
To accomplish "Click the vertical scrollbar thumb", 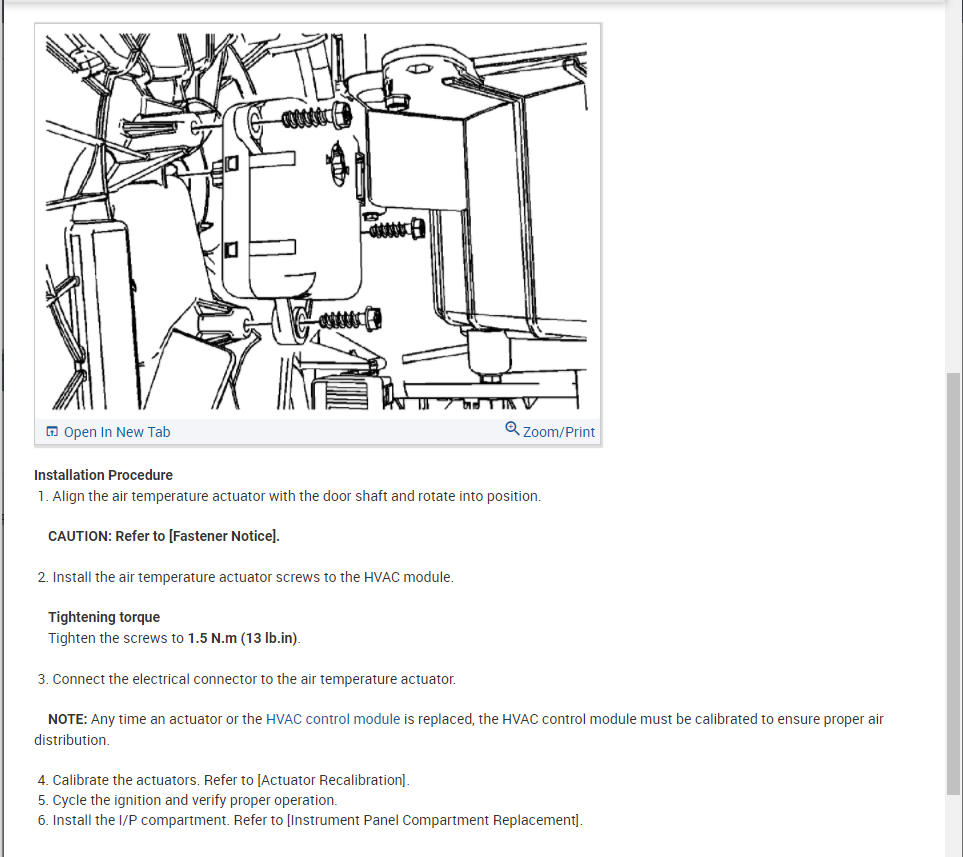I will click(x=953, y=584).
